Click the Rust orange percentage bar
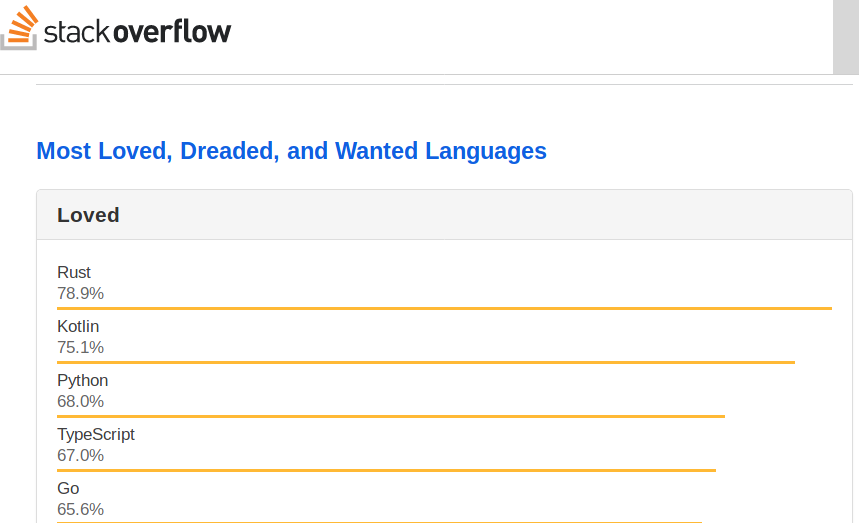 tap(444, 308)
